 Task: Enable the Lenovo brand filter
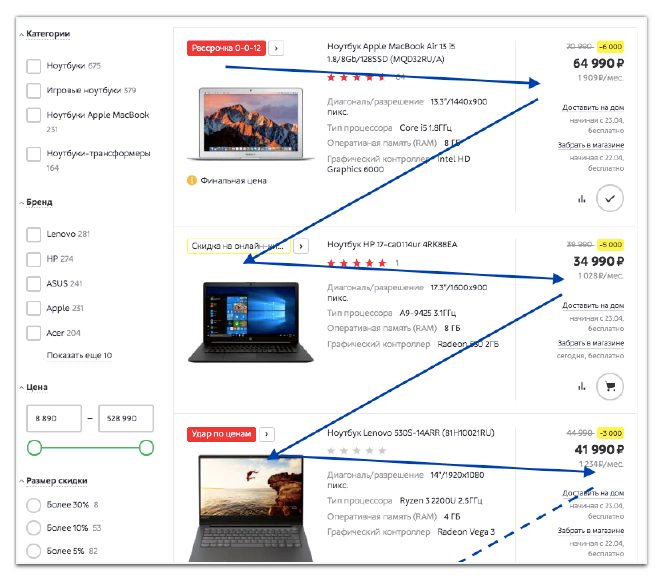click(34, 234)
